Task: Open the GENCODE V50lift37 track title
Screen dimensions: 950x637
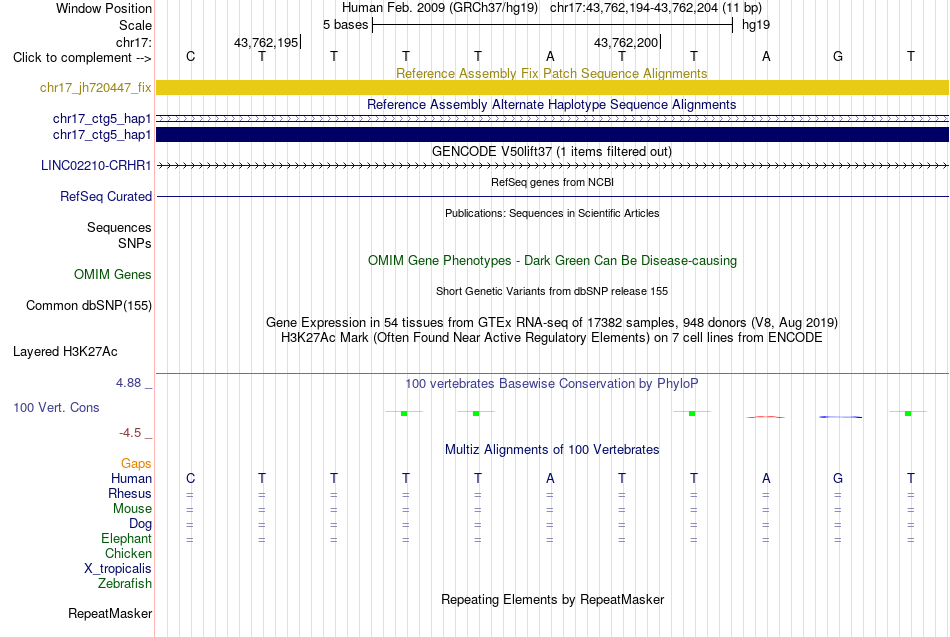Action: (x=552, y=152)
